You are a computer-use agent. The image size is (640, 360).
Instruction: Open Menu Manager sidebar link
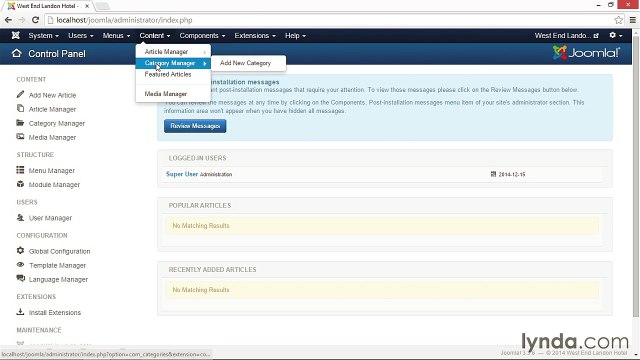pyautogui.click(x=51, y=170)
